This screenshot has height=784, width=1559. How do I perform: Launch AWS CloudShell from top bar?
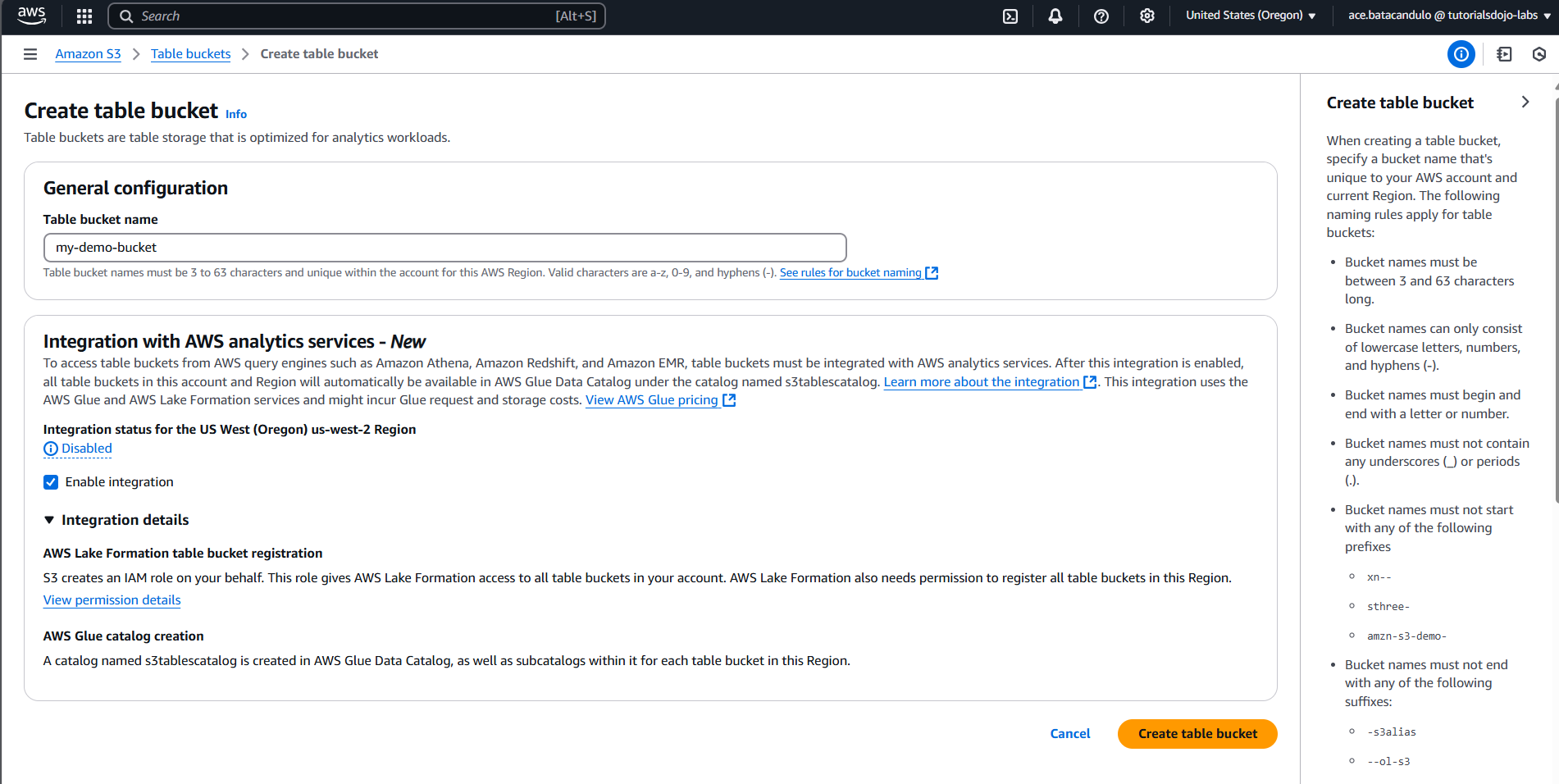(1010, 16)
